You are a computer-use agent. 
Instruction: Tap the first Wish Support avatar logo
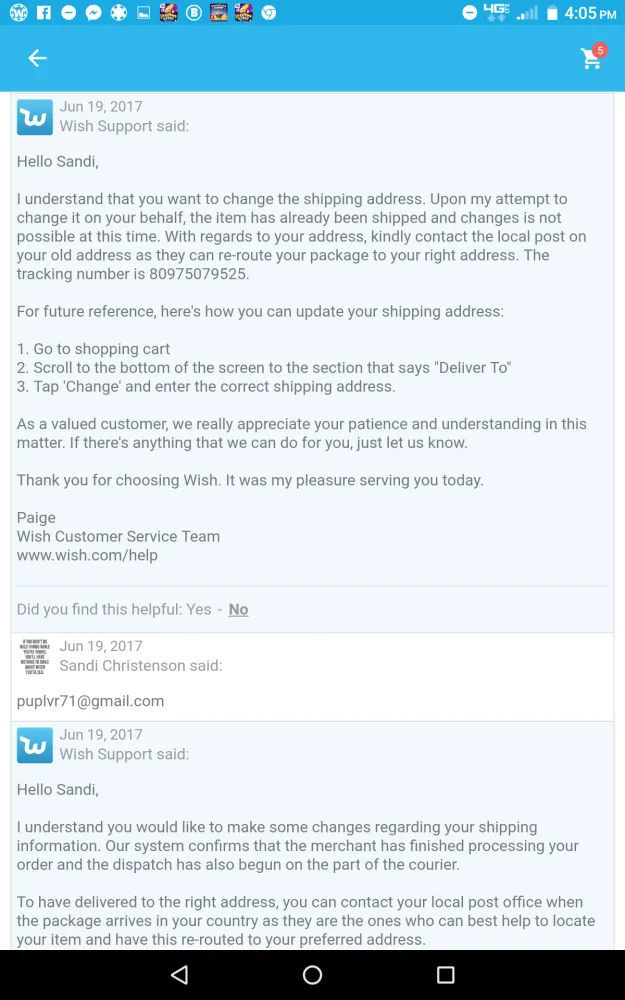(35, 118)
